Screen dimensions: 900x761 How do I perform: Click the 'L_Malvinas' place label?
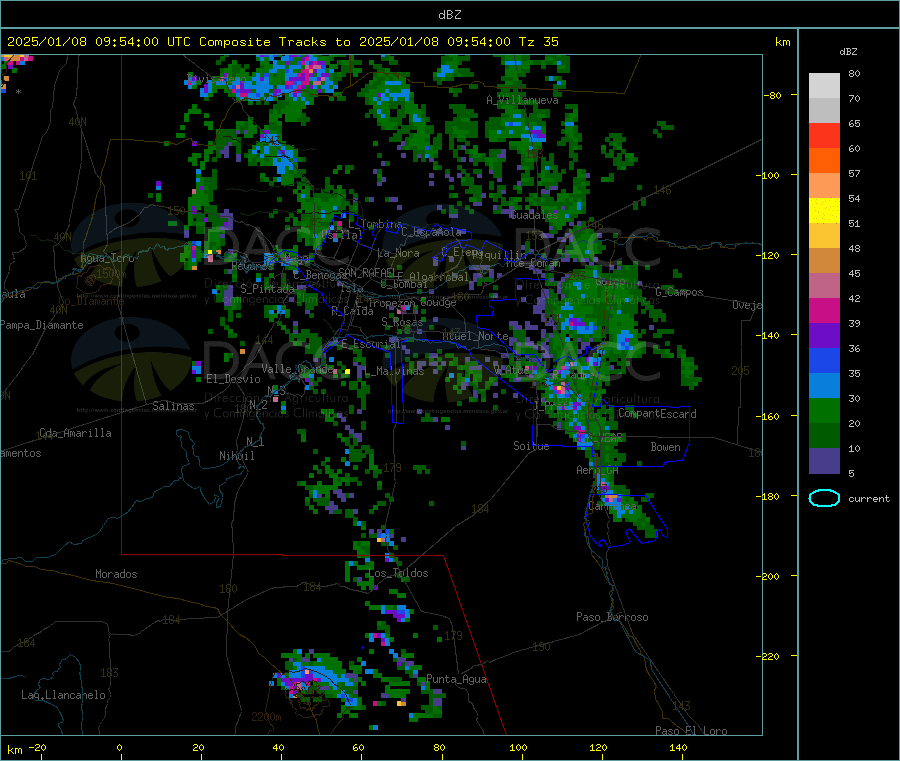pyautogui.click(x=394, y=371)
